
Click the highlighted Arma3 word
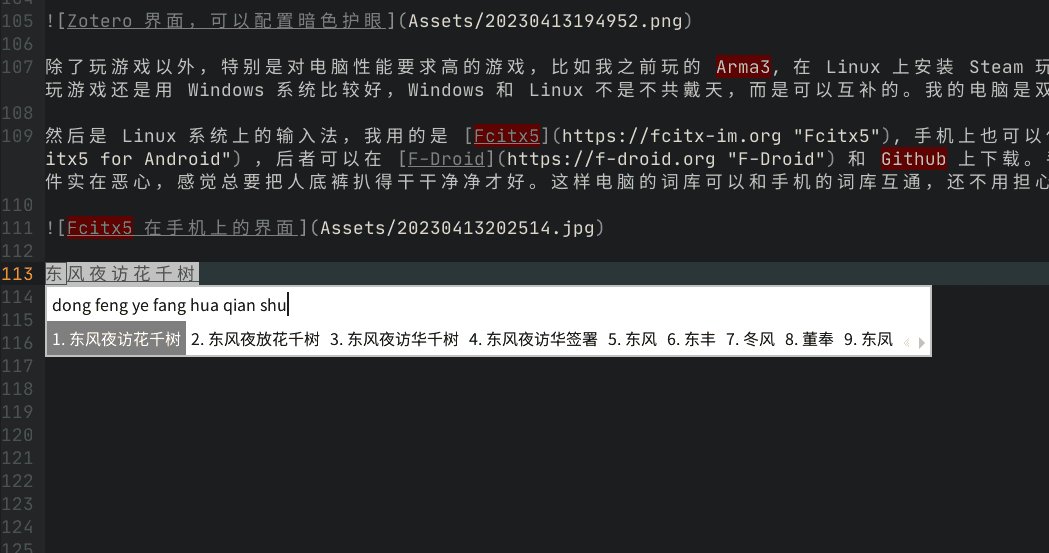click(x=743, y=67)
